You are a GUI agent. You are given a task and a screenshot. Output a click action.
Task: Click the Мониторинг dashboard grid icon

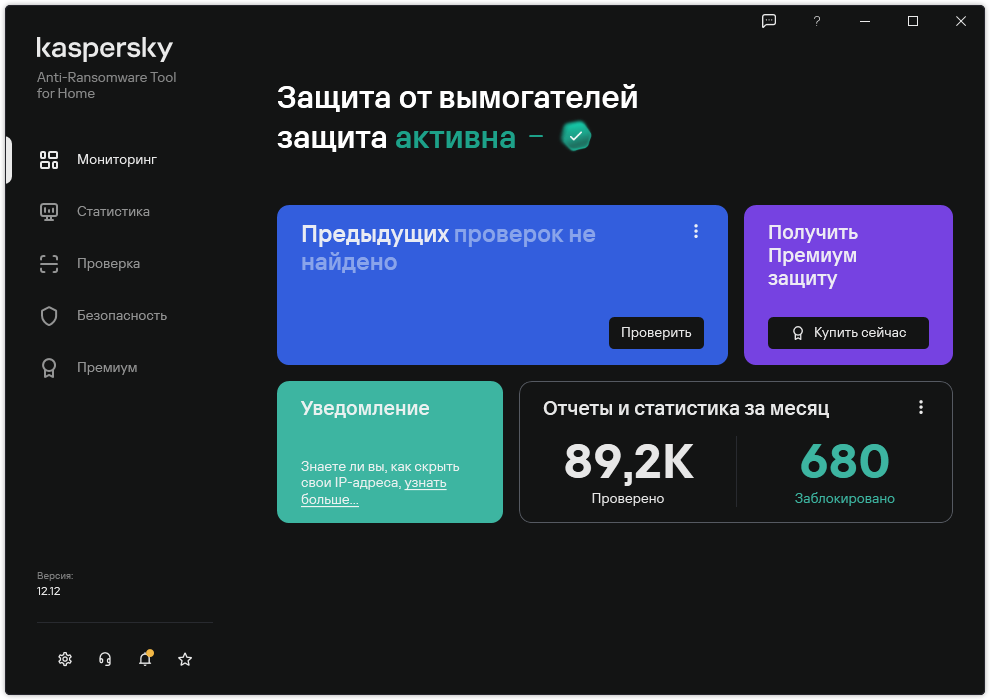pyautogui.click(x=49, y=160)
